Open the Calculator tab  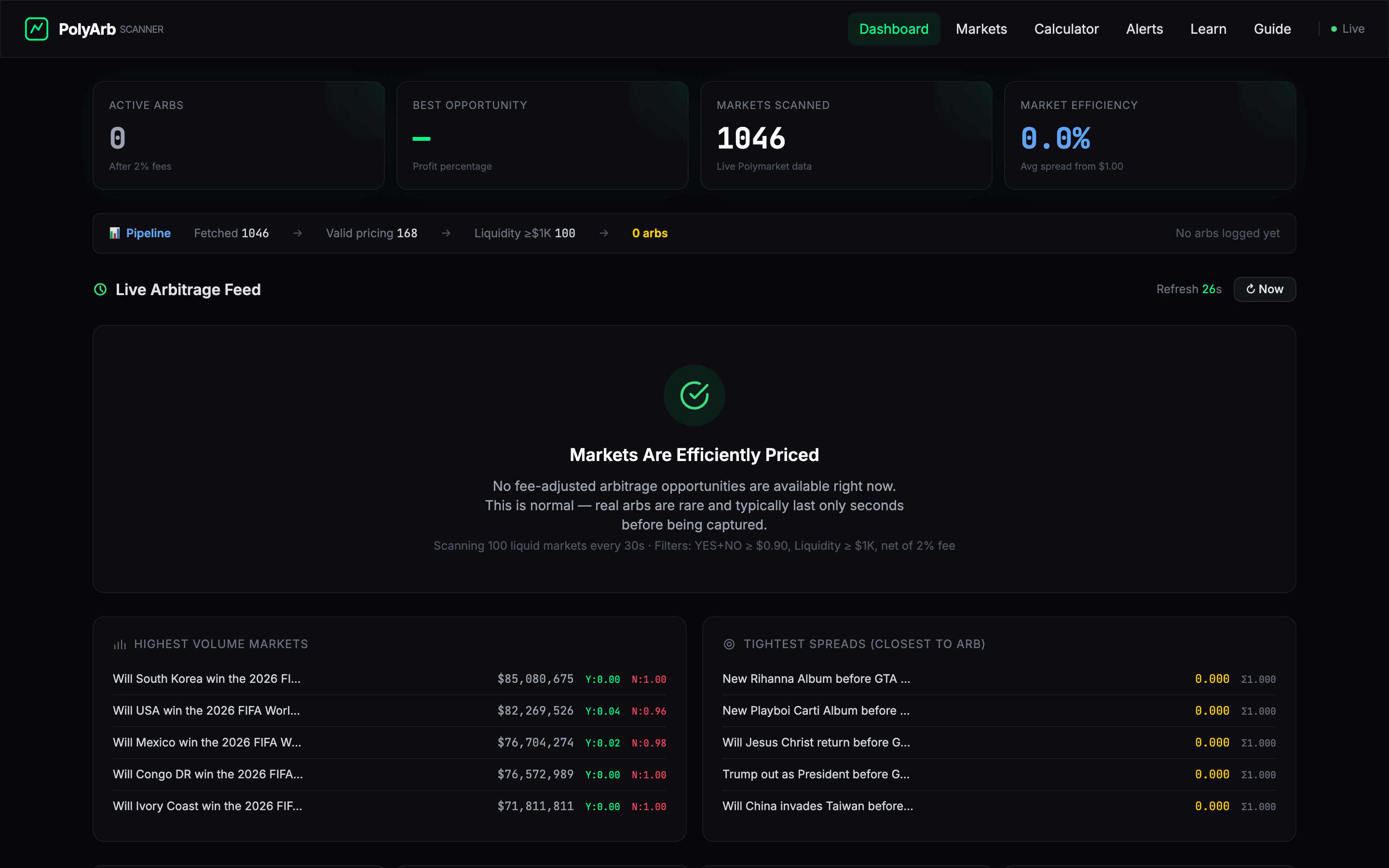pos(1066,29)
